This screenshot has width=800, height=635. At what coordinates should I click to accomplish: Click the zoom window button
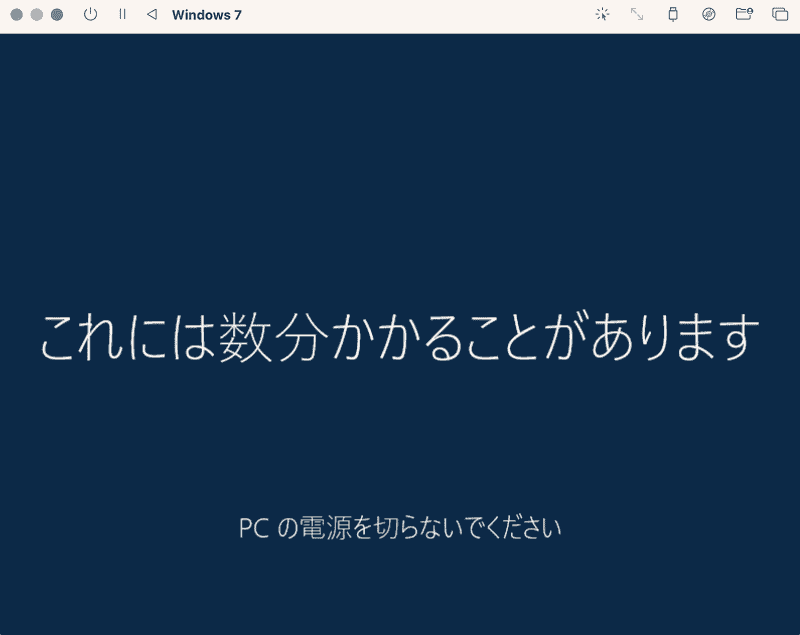pos(57,15)
